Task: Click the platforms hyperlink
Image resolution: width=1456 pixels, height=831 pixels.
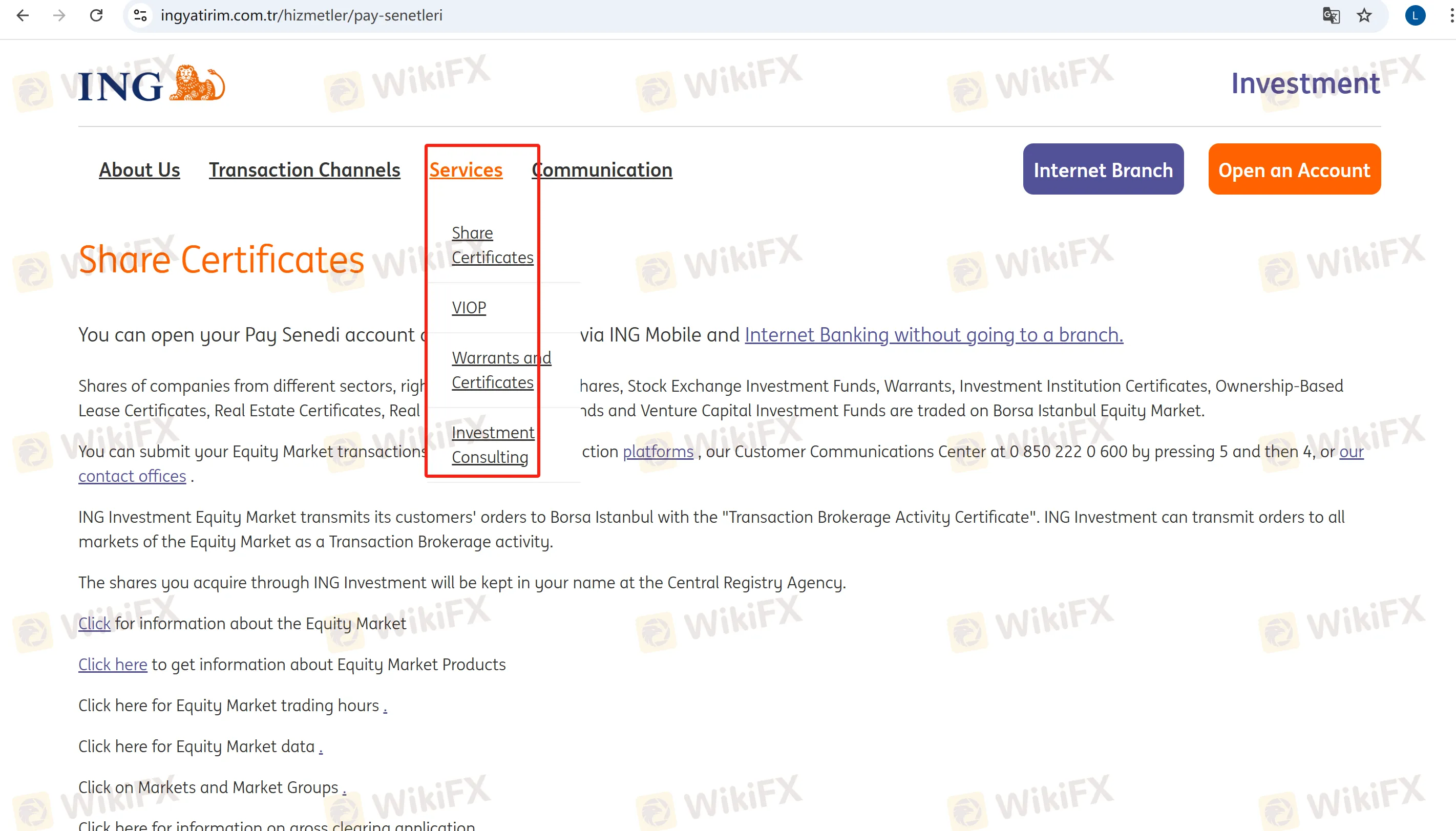Action: pyautogui.click(x=658, y=452)
